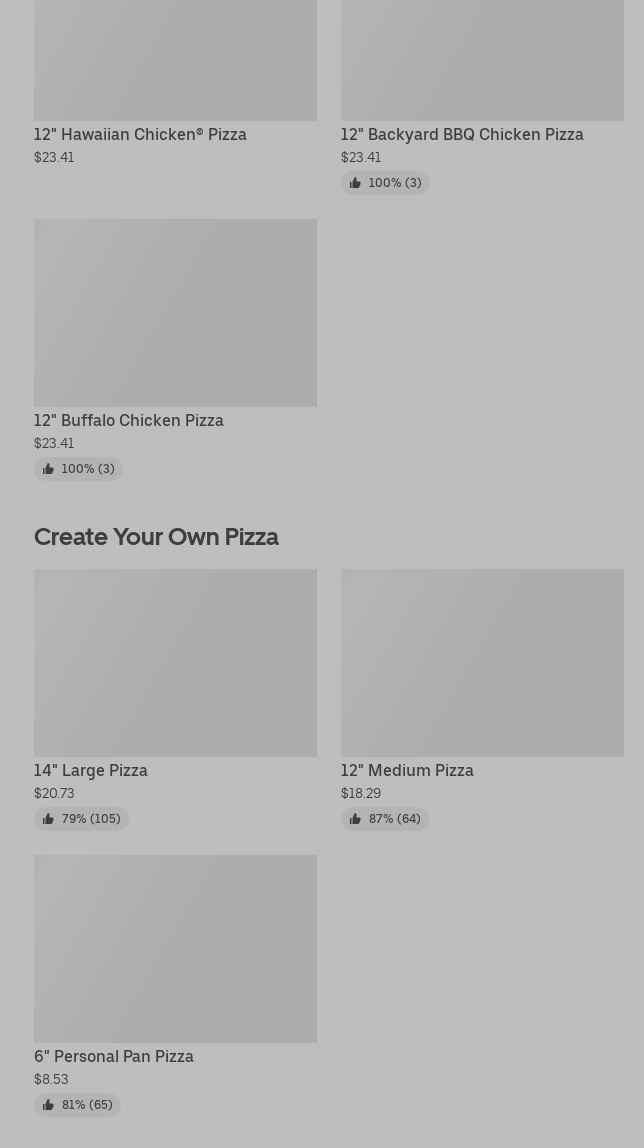Click thumbs-up icon beside 81% rating
This screenshot has width=644, height=1148.
48,1105
